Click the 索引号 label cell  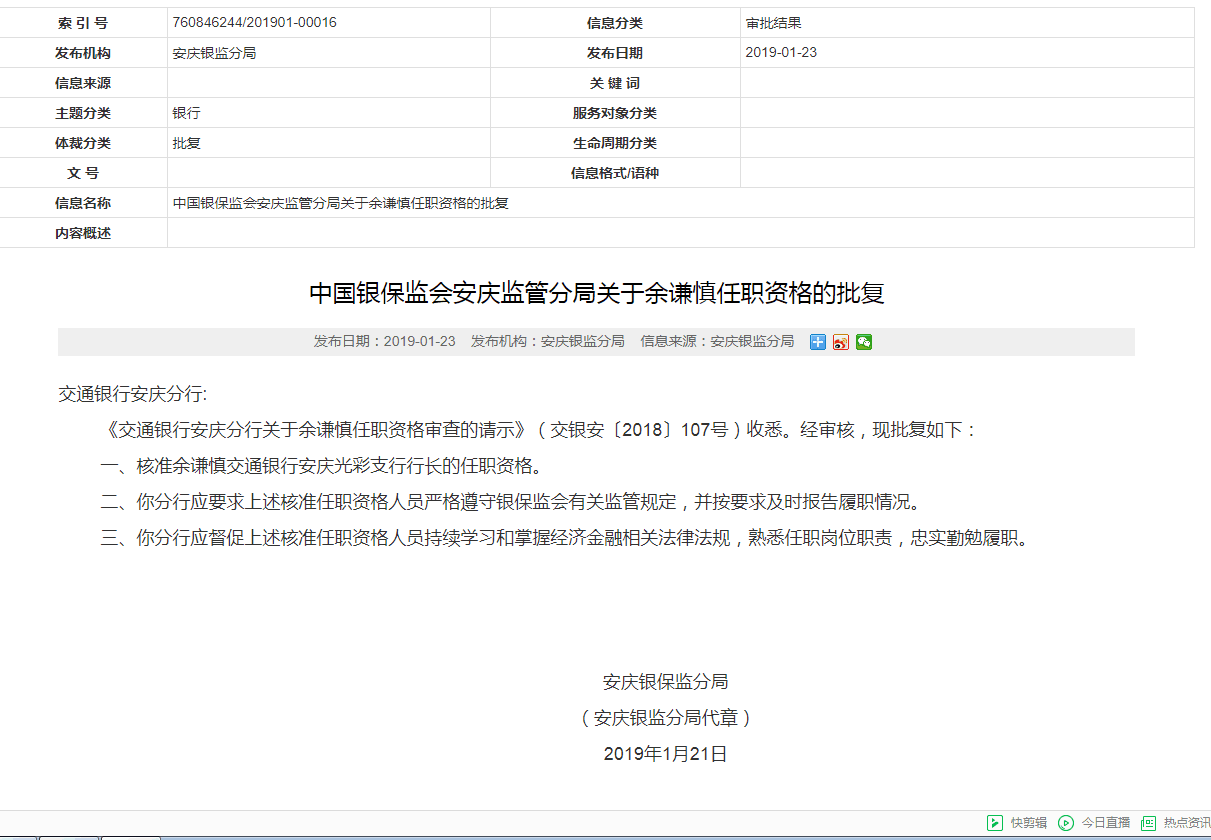pyautogui.click(x=83, y=23)
